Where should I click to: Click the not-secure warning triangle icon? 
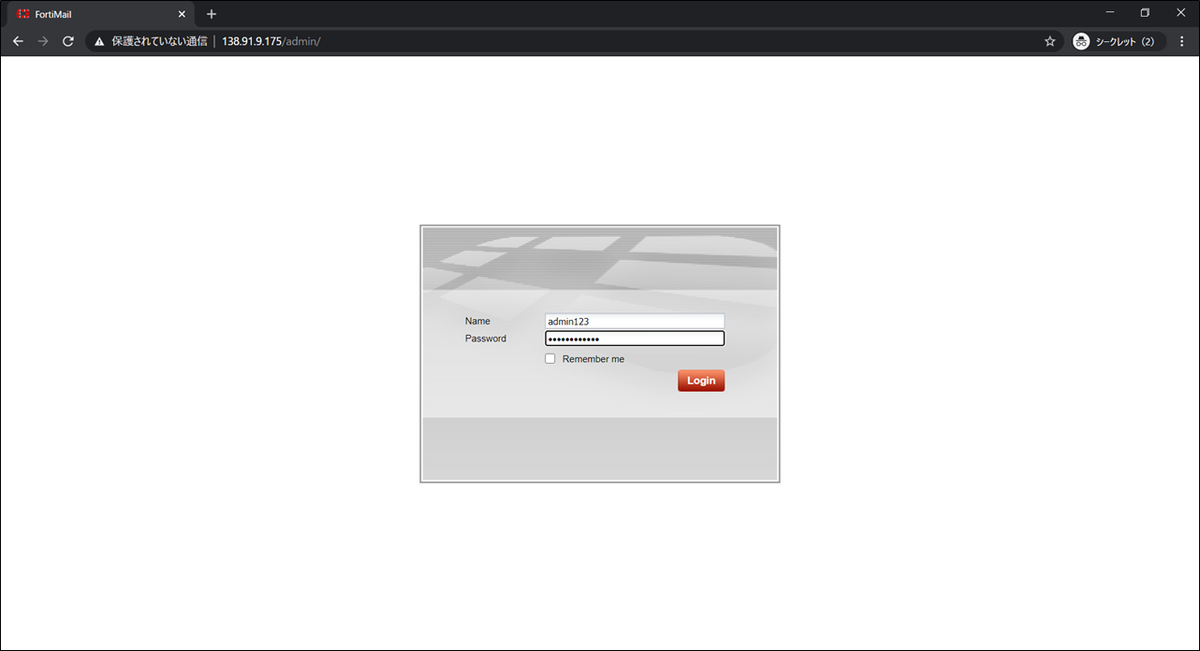[x=100, y=42]
